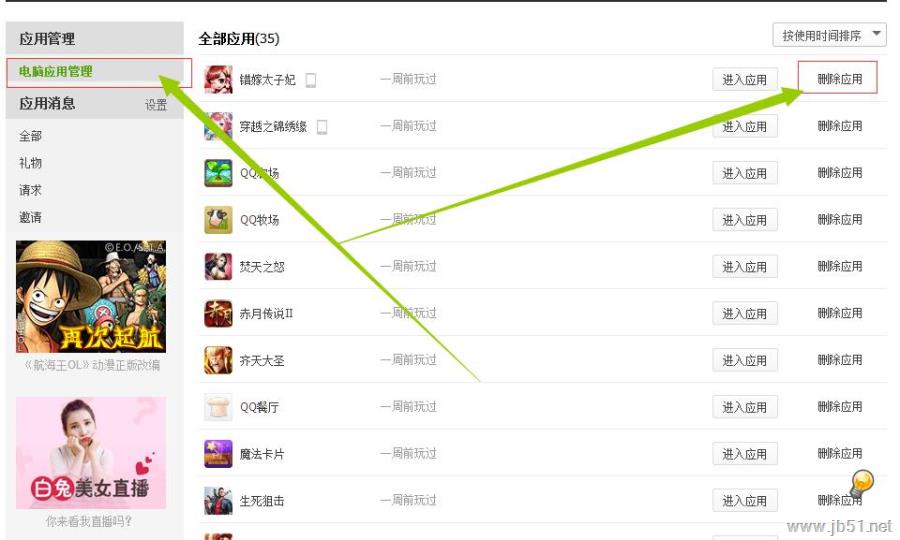Click the 魔法卡片 app icon
Screen dimensions: 900x540
point(218,454)
